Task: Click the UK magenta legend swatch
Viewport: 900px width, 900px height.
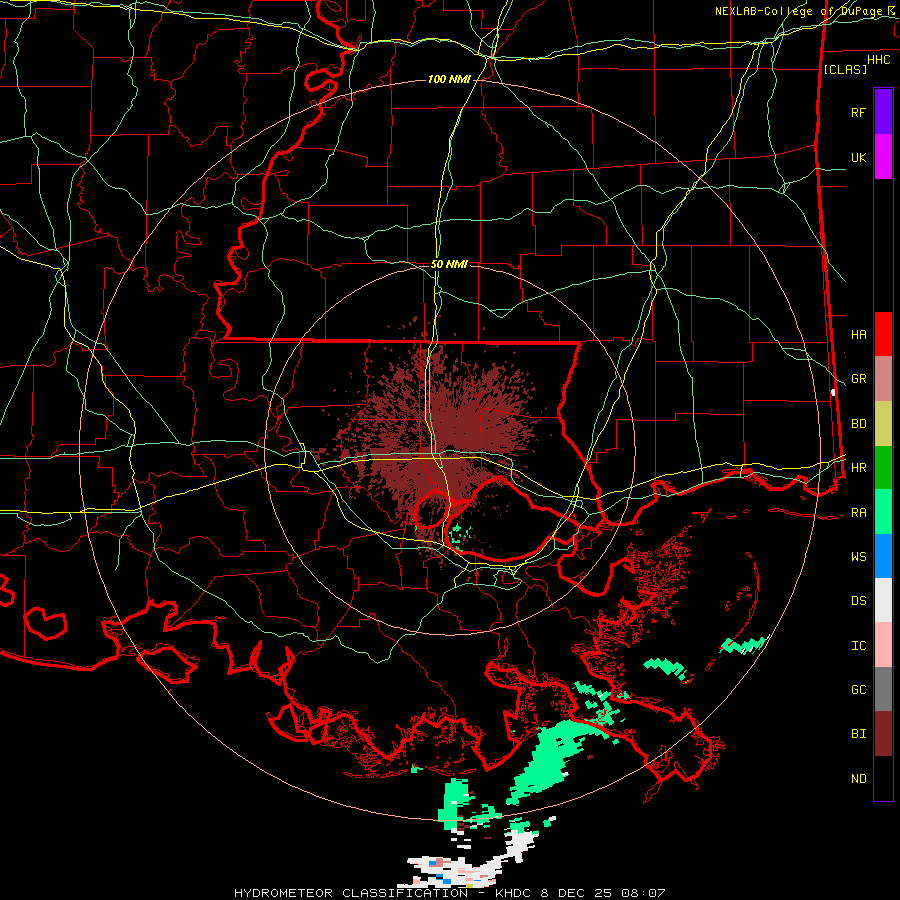Action: (883, 157)
